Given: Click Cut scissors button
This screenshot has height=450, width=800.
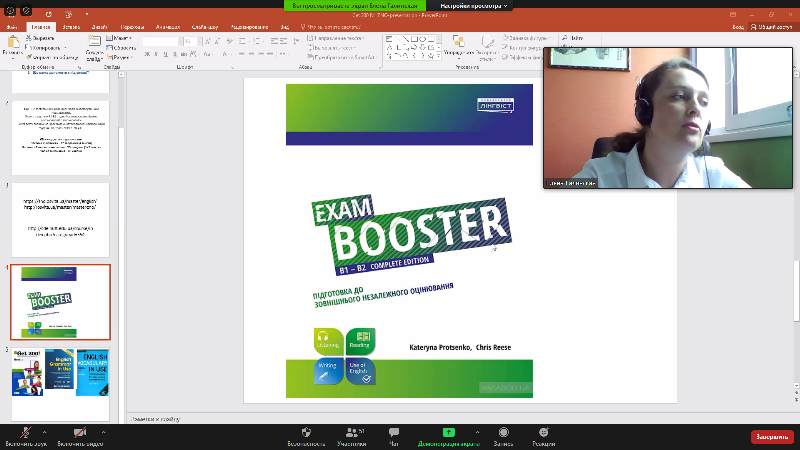Looking at the screenshot, I should pos(40,38).
